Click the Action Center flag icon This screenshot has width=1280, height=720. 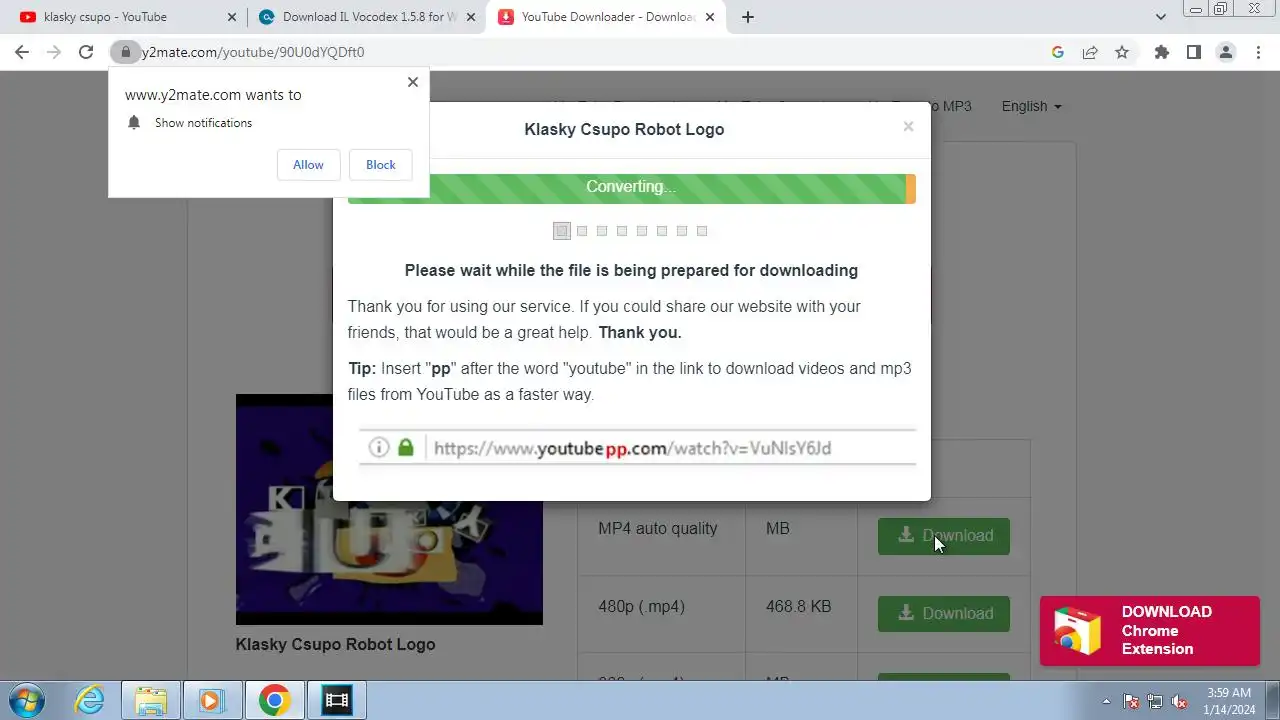1131,701
